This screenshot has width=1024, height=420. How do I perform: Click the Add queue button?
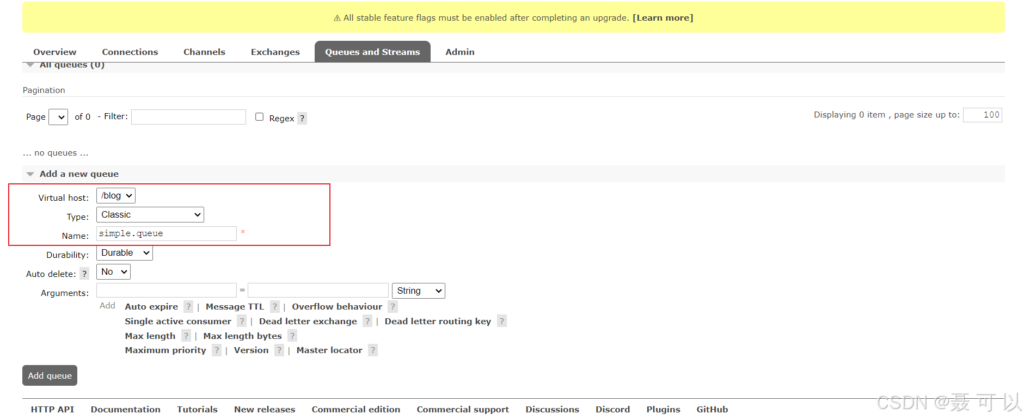point(49,376)
